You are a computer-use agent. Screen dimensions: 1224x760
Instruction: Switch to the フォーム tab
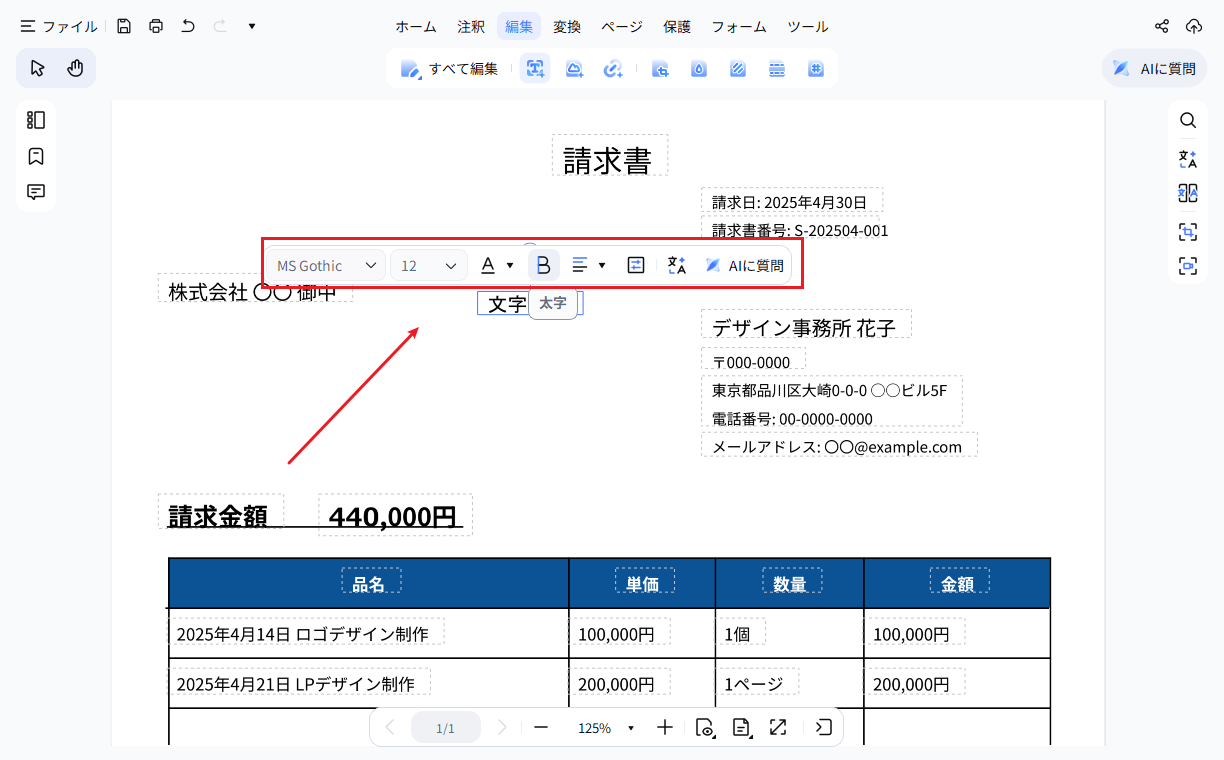pos(739,27)
